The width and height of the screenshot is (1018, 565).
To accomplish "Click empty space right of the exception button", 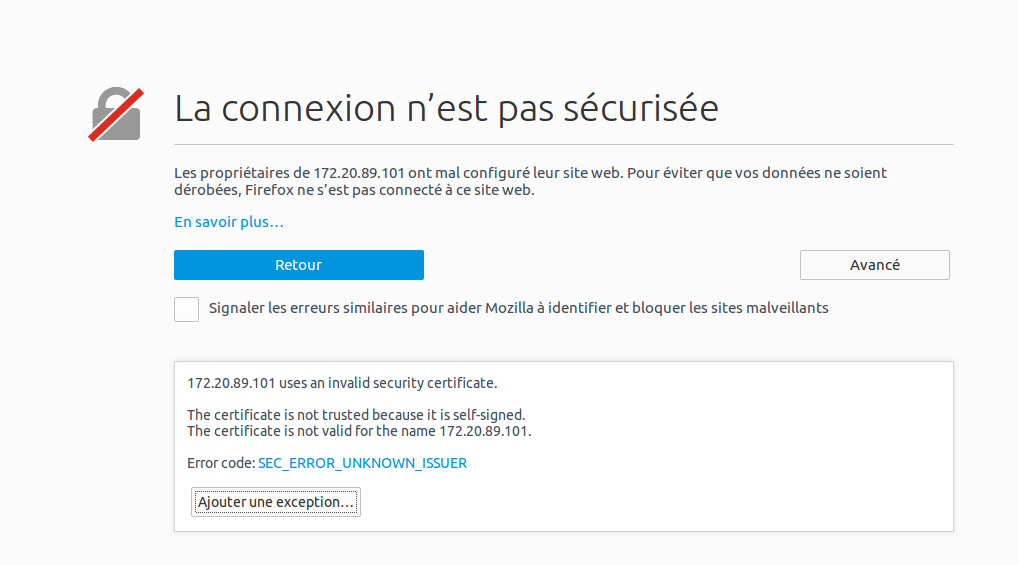I will pos(650,502).
